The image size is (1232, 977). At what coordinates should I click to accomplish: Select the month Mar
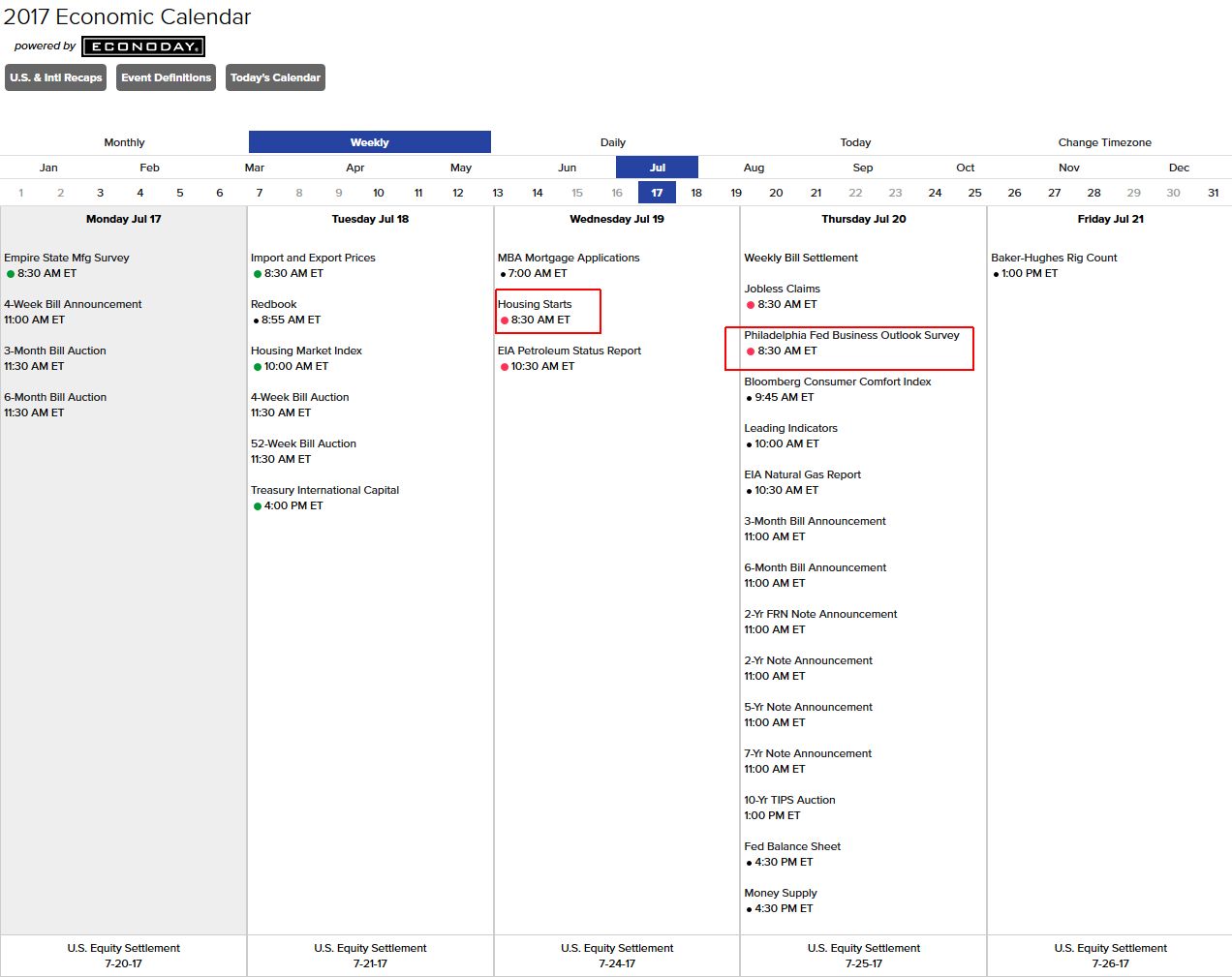tap(255, 168)
